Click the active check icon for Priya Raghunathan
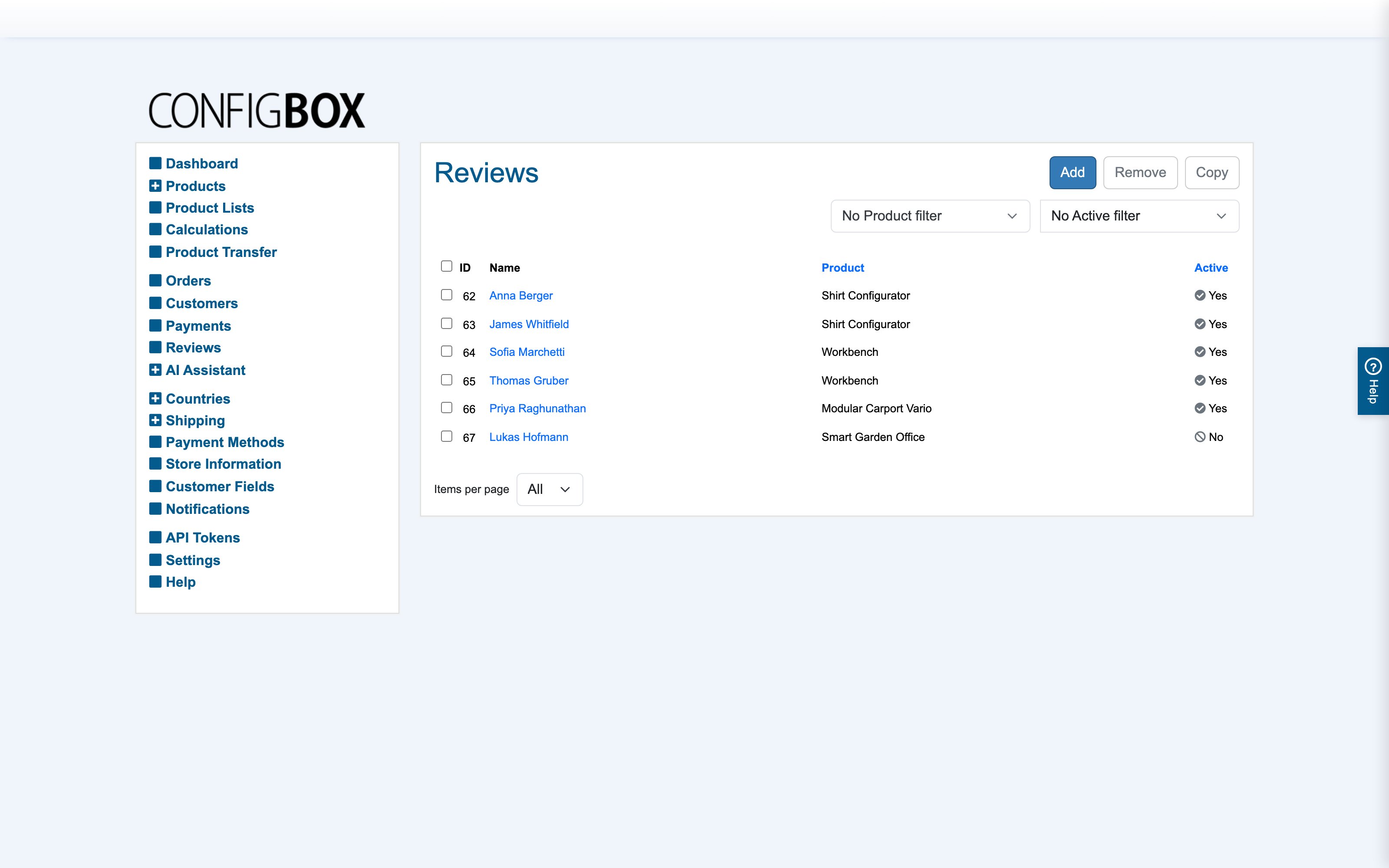This screenshot has width=1389, height=868. point(1200,408)
